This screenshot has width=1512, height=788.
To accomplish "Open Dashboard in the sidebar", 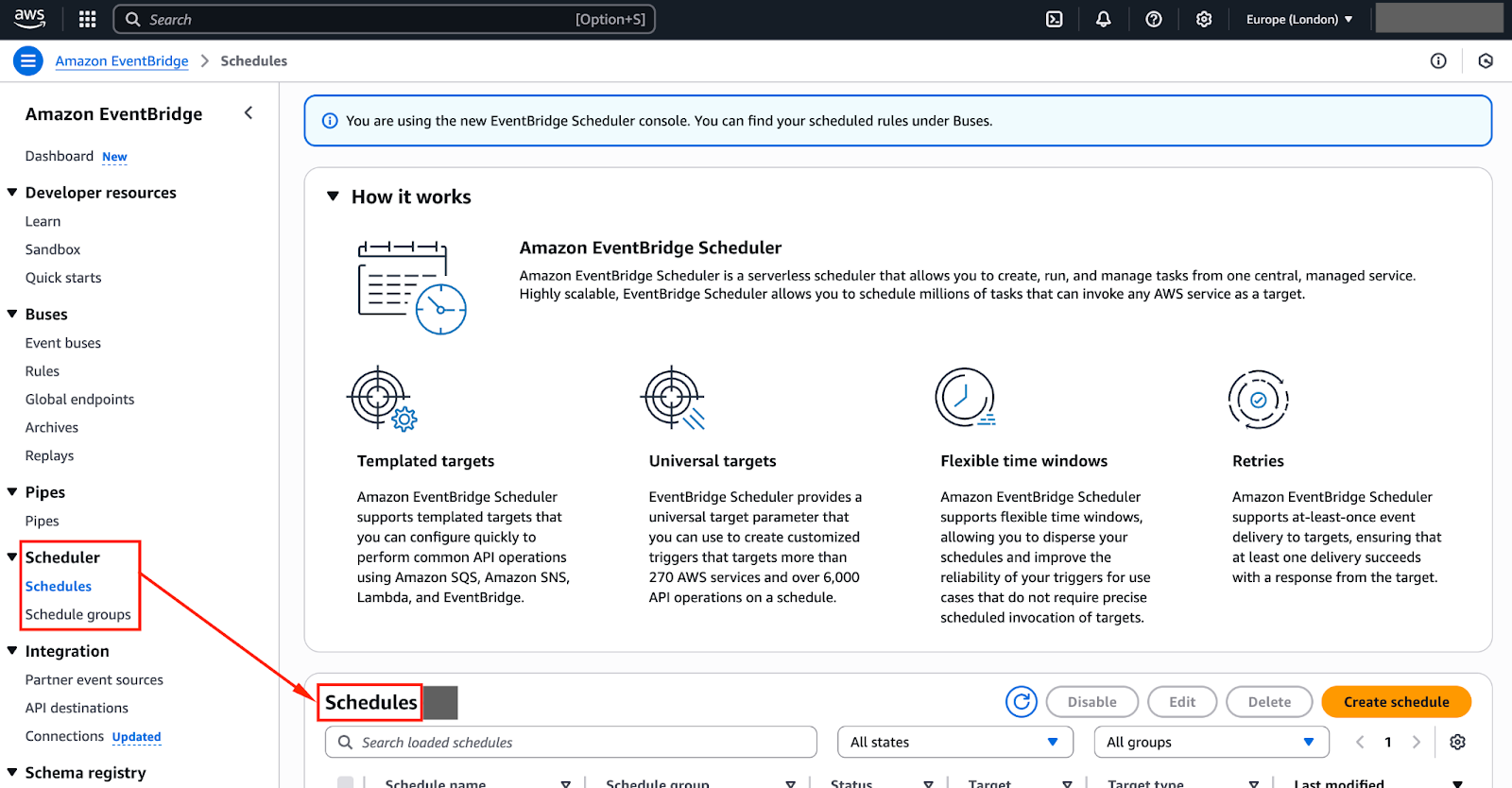I will [60, 156].
